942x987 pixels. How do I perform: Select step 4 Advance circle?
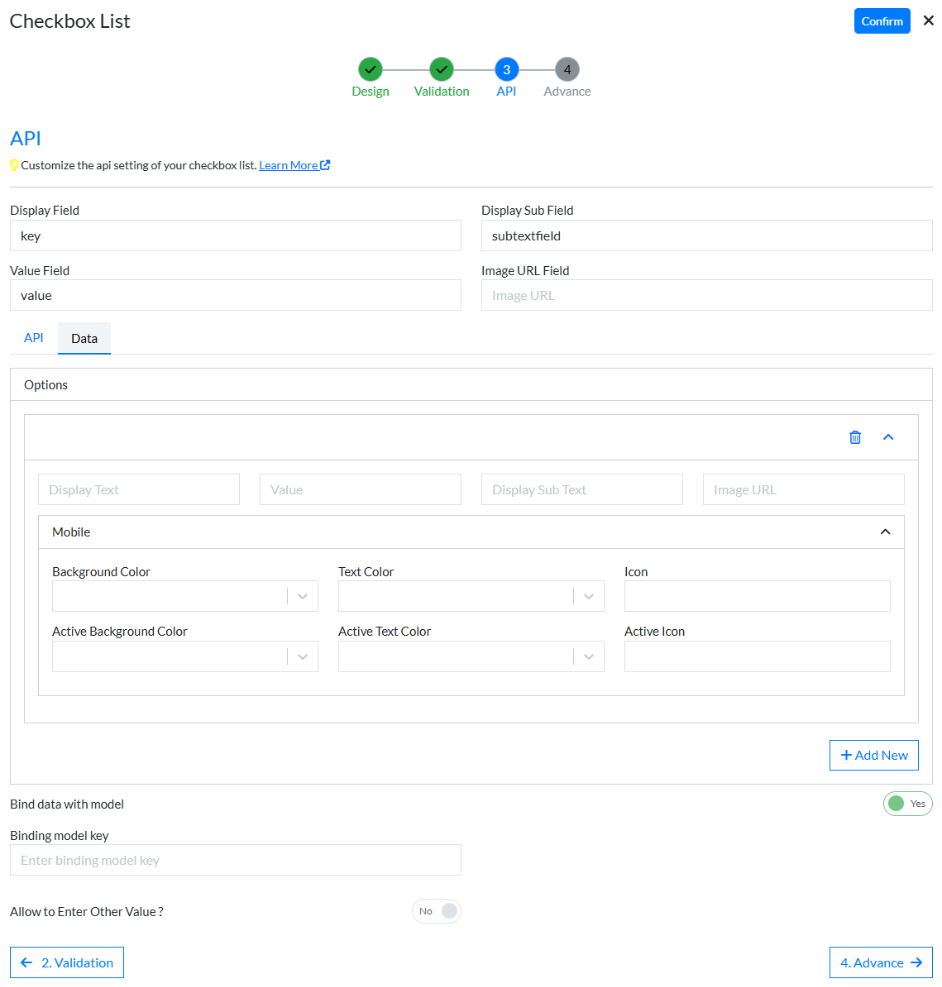tap(567, 69)
